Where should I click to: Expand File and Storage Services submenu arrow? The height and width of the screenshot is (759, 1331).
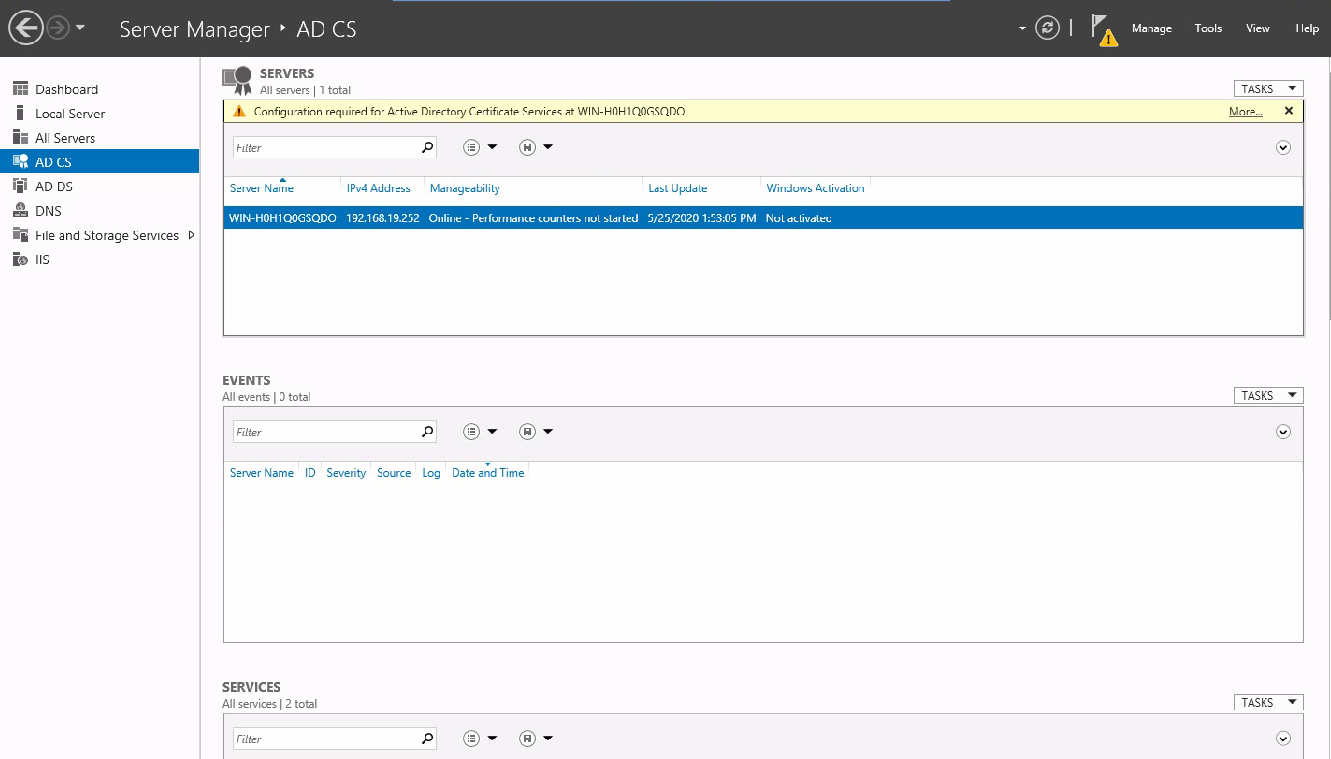click(191, 235)
